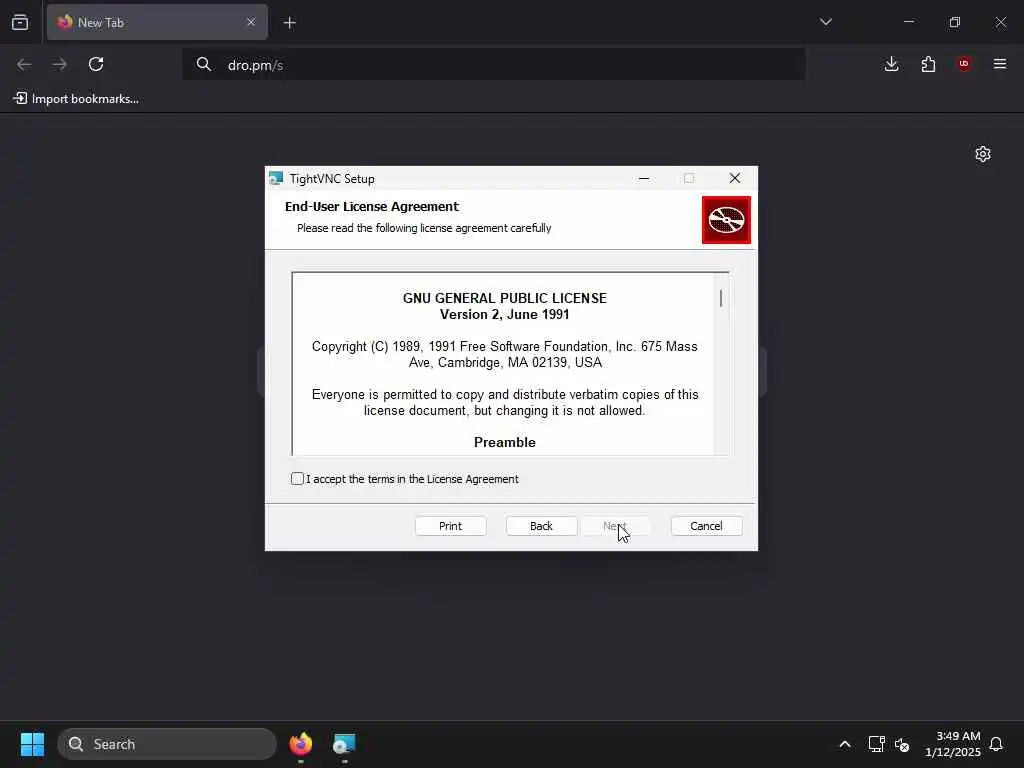The image size is (1024, 768).
Task: Cancel the TightVNC Setup wizard
Action: coord(706,526)
